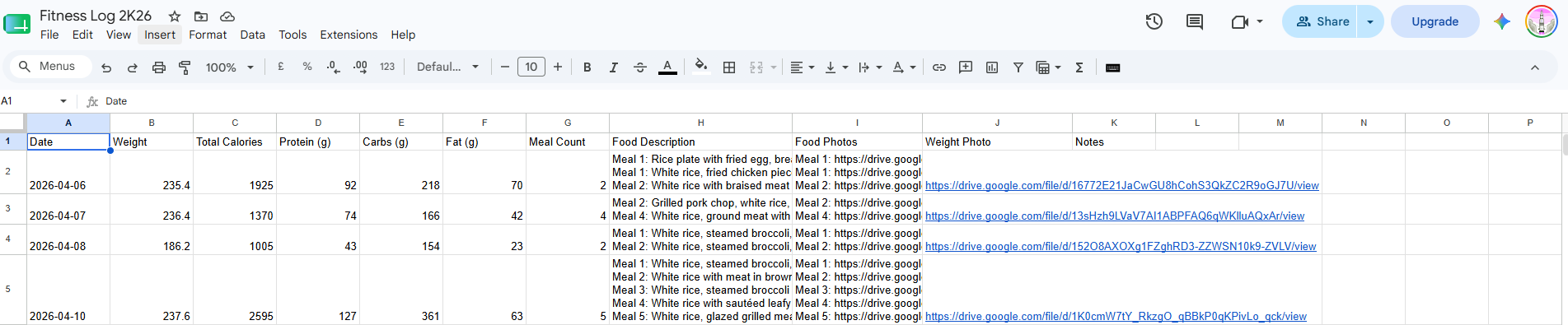Open the comments panel icon
This screenshot has height=325, width=1568.
[x=1195, y=21]
